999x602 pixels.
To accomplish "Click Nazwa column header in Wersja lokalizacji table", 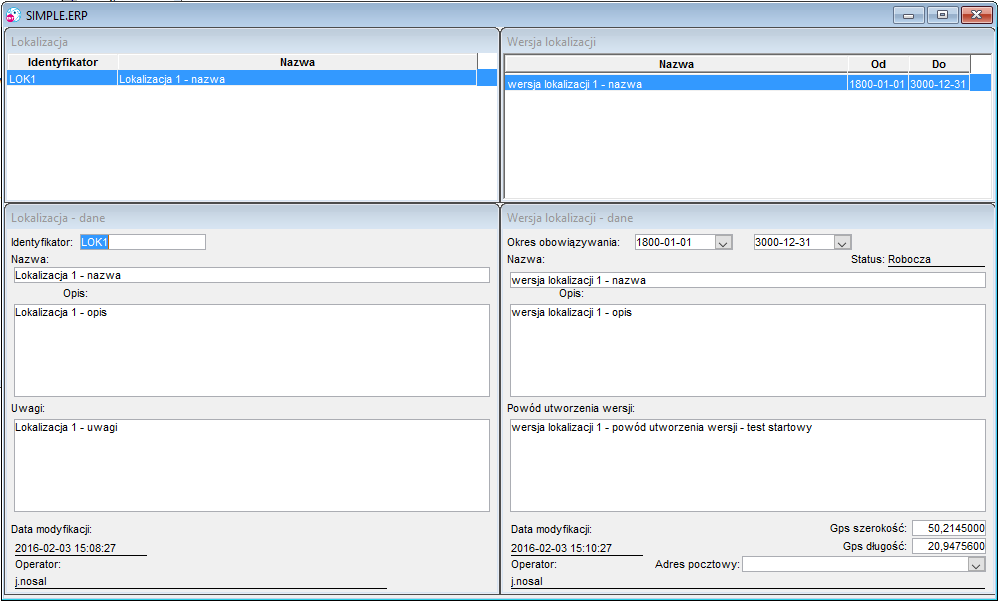I will tap(676, 64).
